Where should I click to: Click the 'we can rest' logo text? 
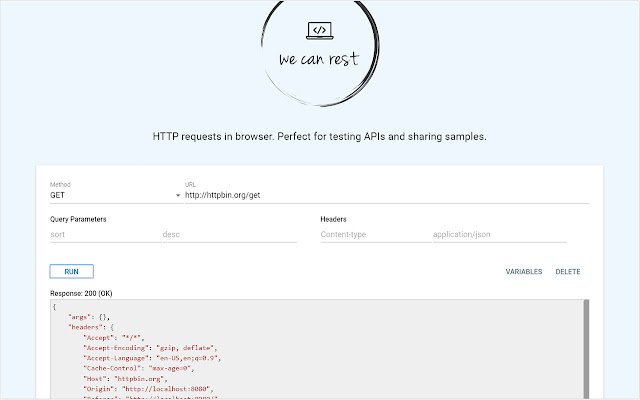point(319,59)
